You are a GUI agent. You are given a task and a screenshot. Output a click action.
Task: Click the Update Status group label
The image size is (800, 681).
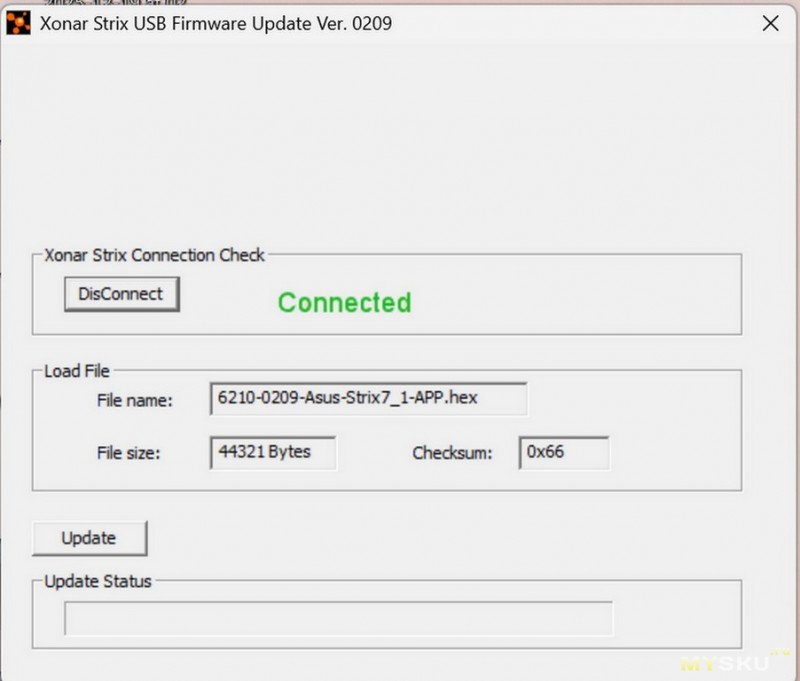click(98, 581)
